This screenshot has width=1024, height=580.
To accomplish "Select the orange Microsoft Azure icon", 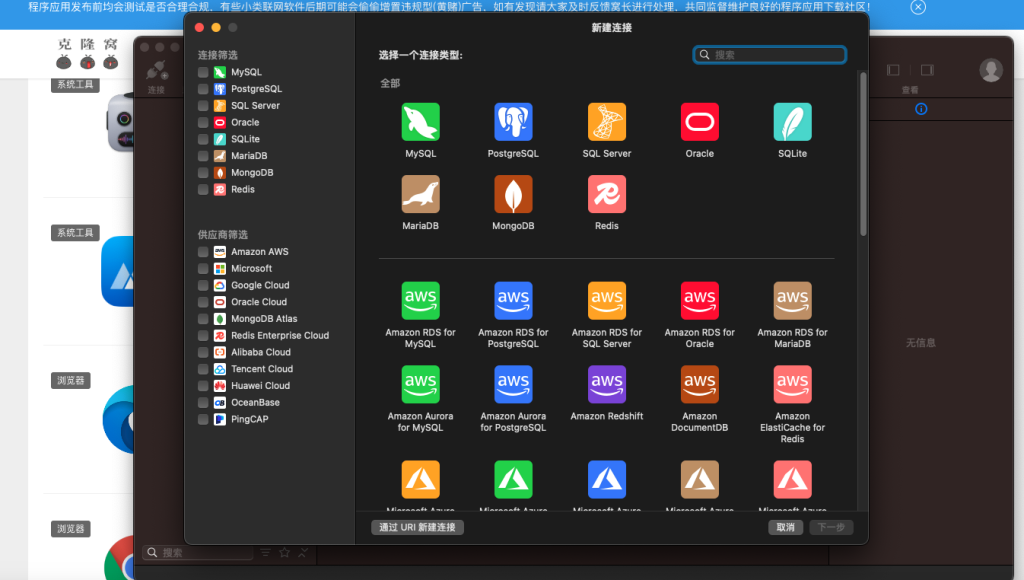I will coord(420,479).
